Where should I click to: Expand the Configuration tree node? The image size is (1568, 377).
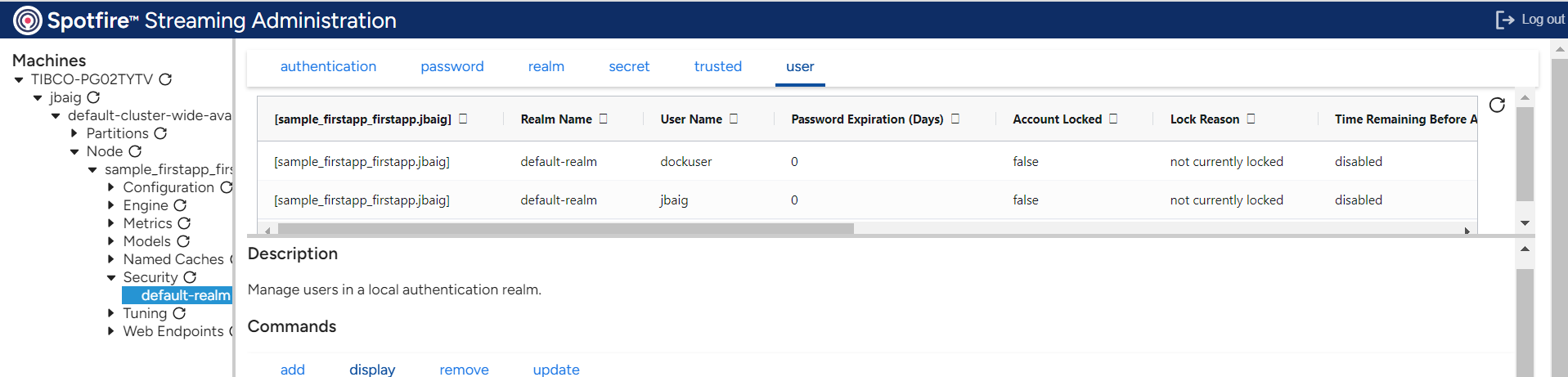tap(111, 187)
